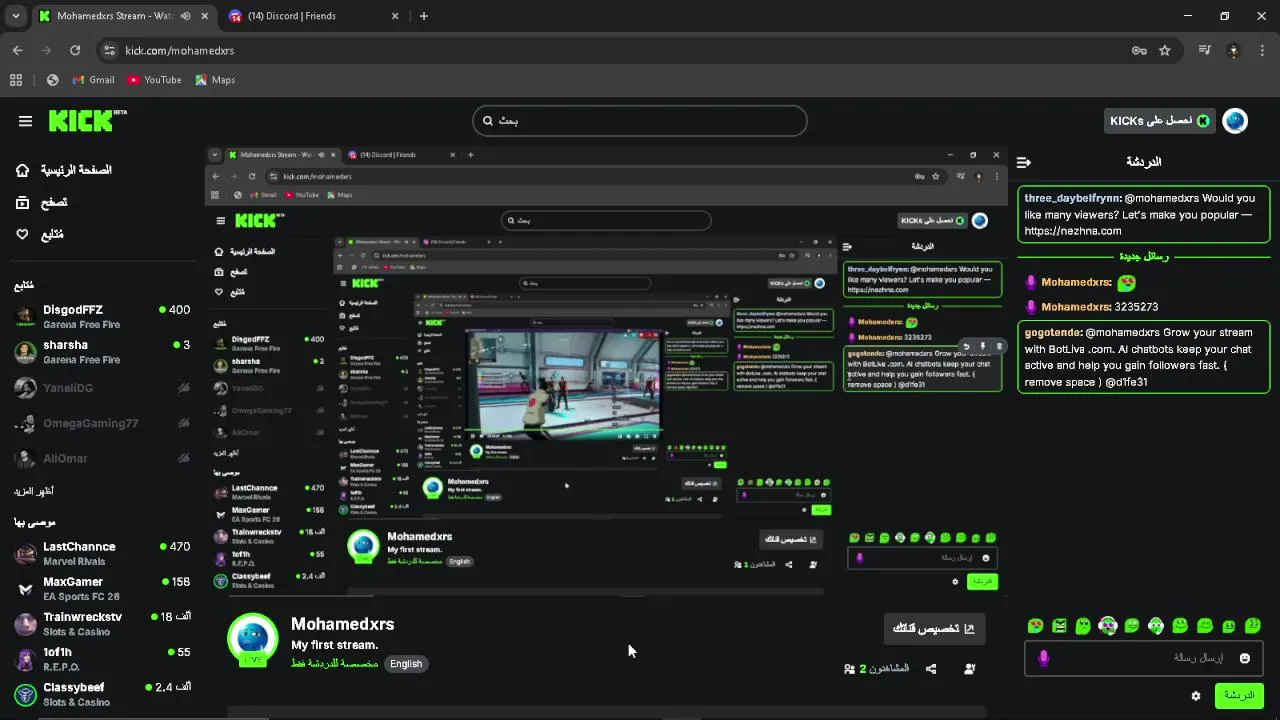Click the Kick search field
Viewport: 1280px width, 720px height.
640,120
